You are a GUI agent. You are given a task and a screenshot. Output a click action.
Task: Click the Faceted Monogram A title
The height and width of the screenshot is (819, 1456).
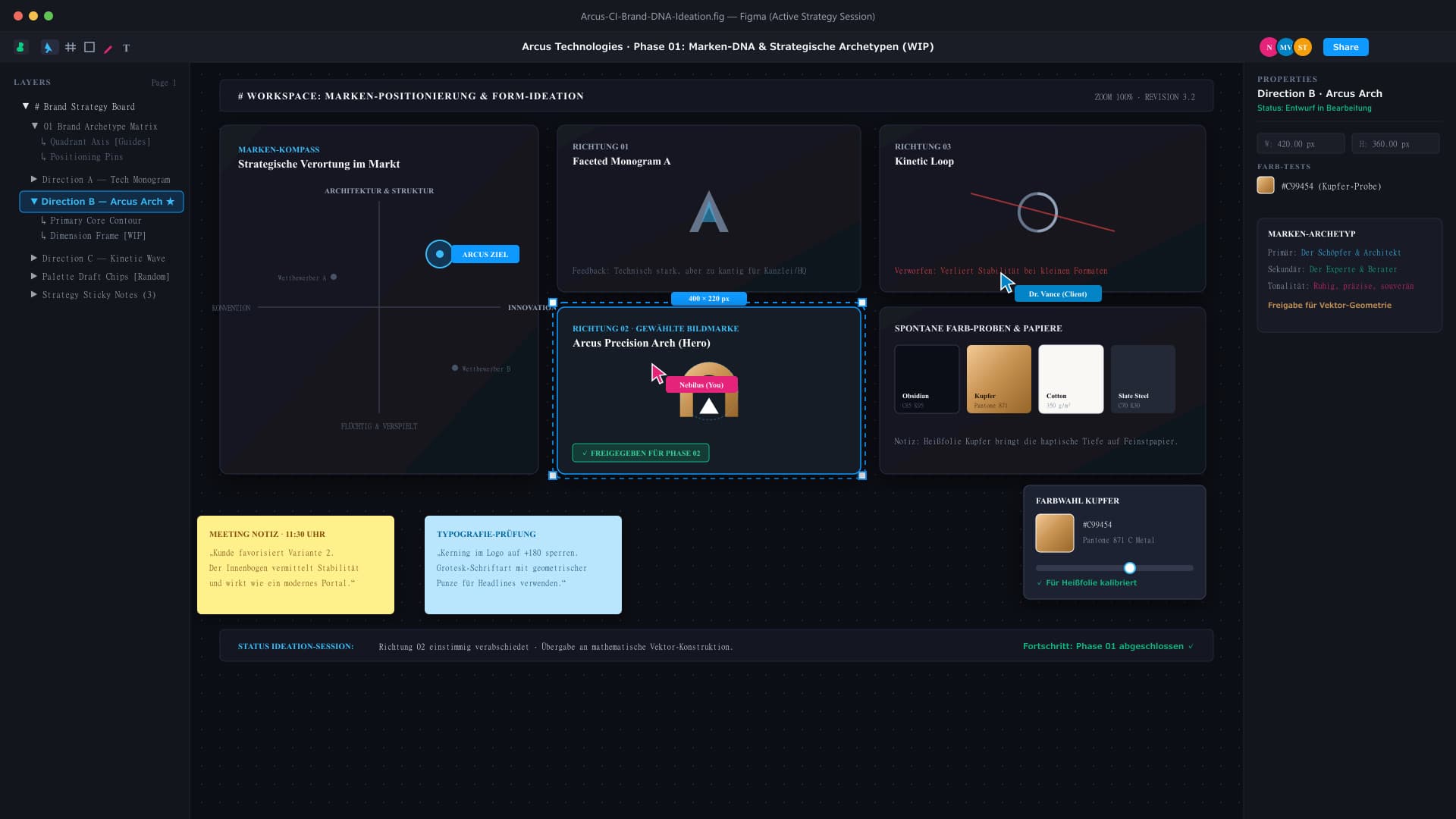pyautogui.click(x=621, y=161)
